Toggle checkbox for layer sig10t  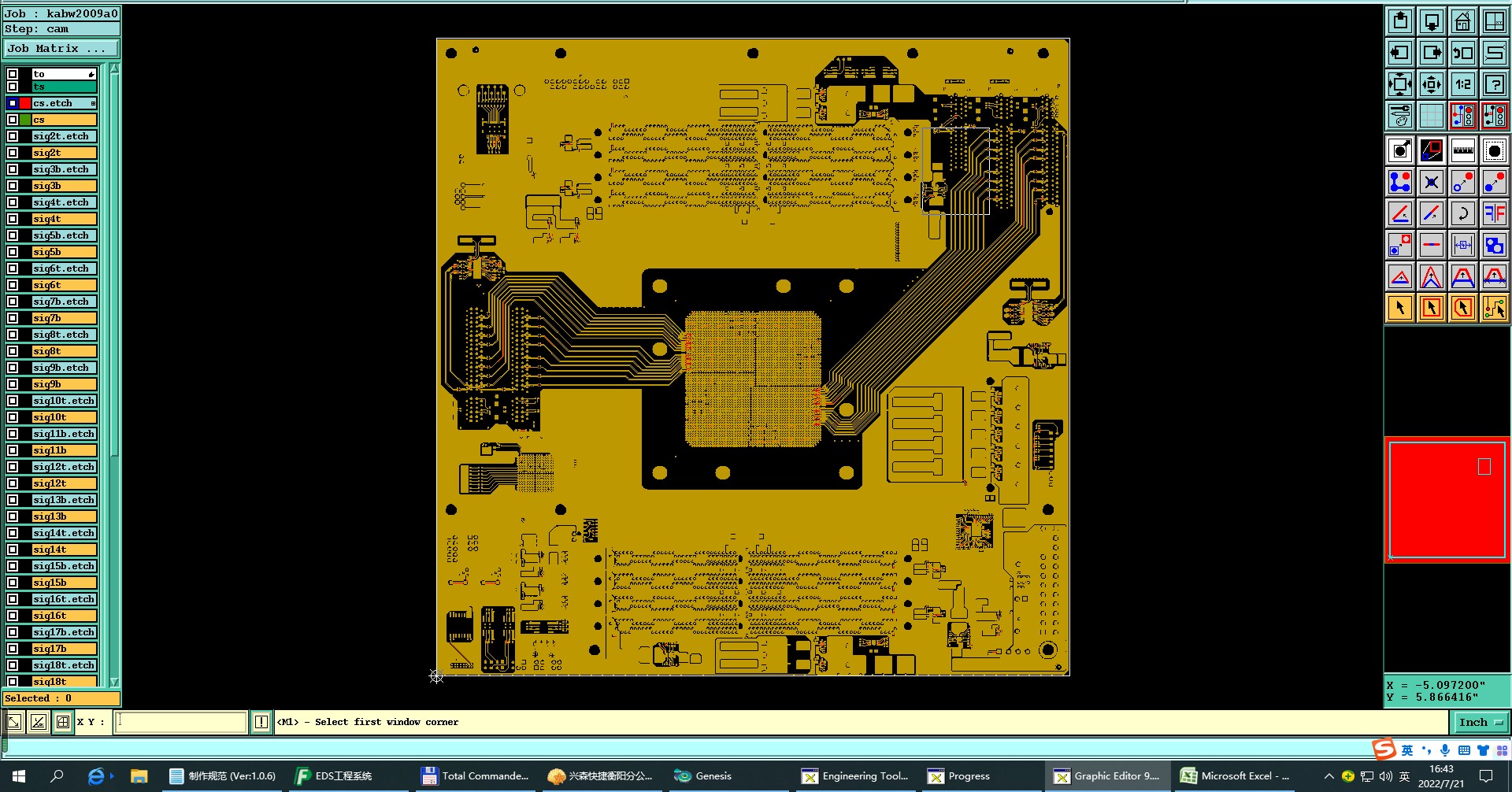pos(13,417)
